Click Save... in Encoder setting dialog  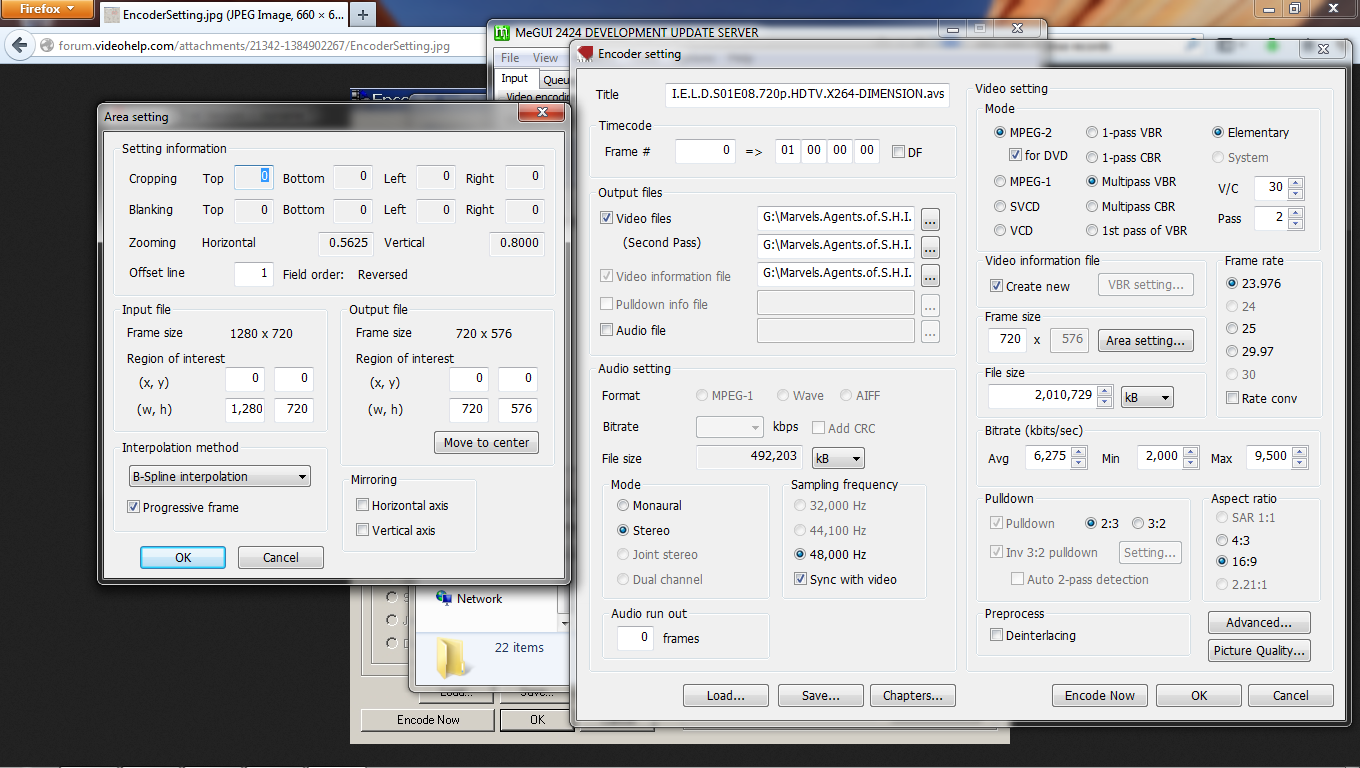coord(820,695)
